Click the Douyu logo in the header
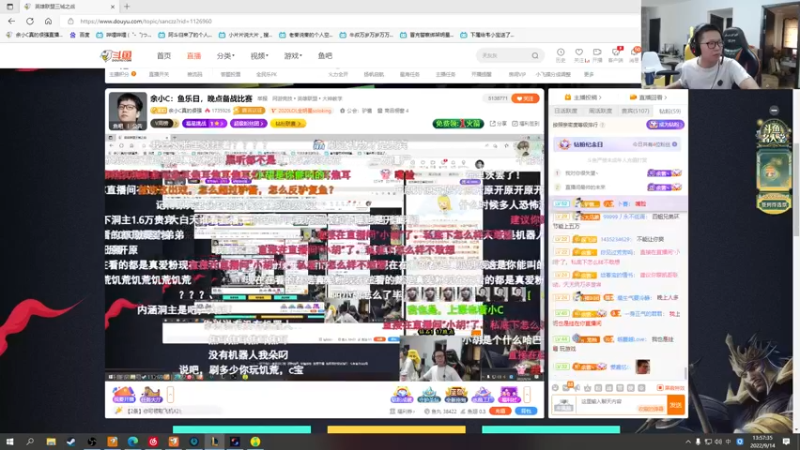This screenshot has width=800, height=450. pos(116,56)
